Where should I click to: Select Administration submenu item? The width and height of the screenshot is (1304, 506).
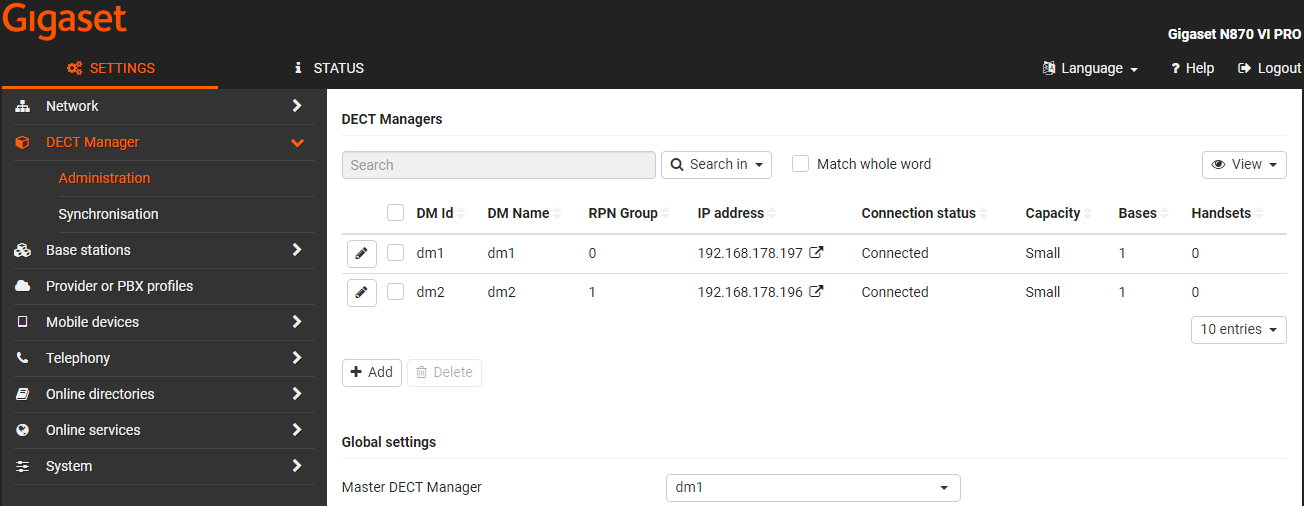tap(104, 178)
